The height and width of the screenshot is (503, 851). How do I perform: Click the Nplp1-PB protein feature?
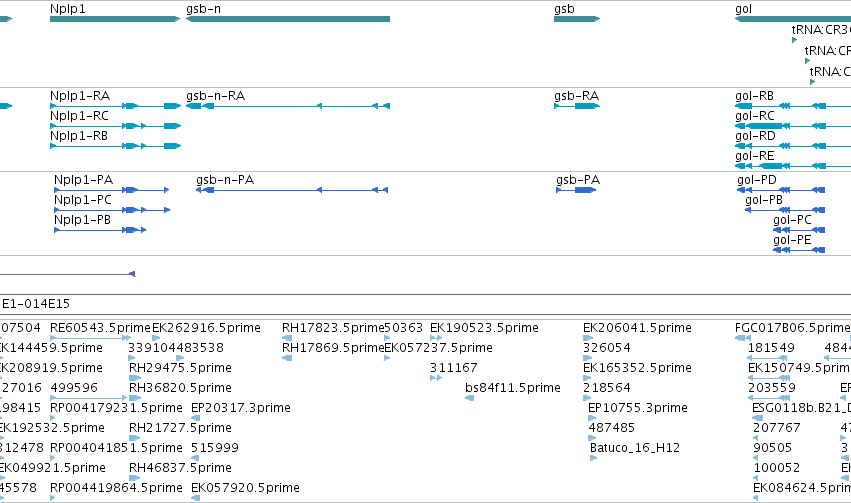point(100,230)
